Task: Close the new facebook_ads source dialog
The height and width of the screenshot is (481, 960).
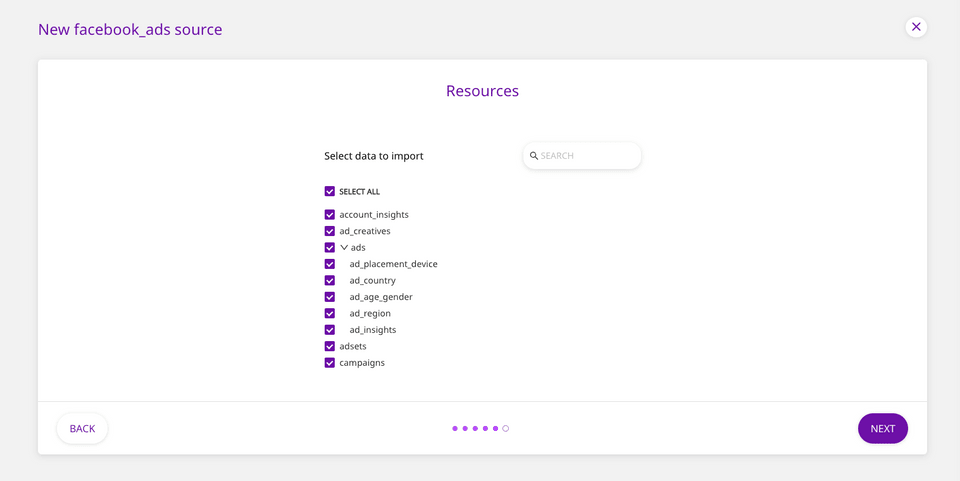Action: (916, 27)
